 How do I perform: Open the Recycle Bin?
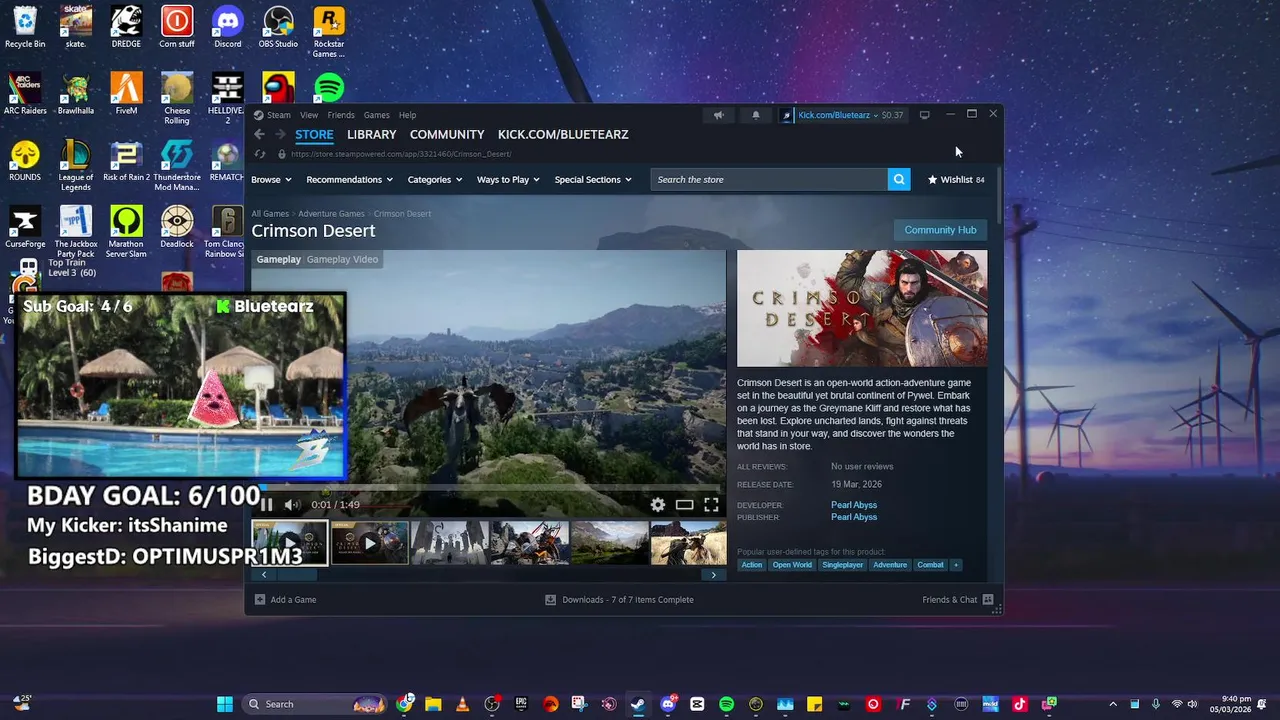click(25, 27)
